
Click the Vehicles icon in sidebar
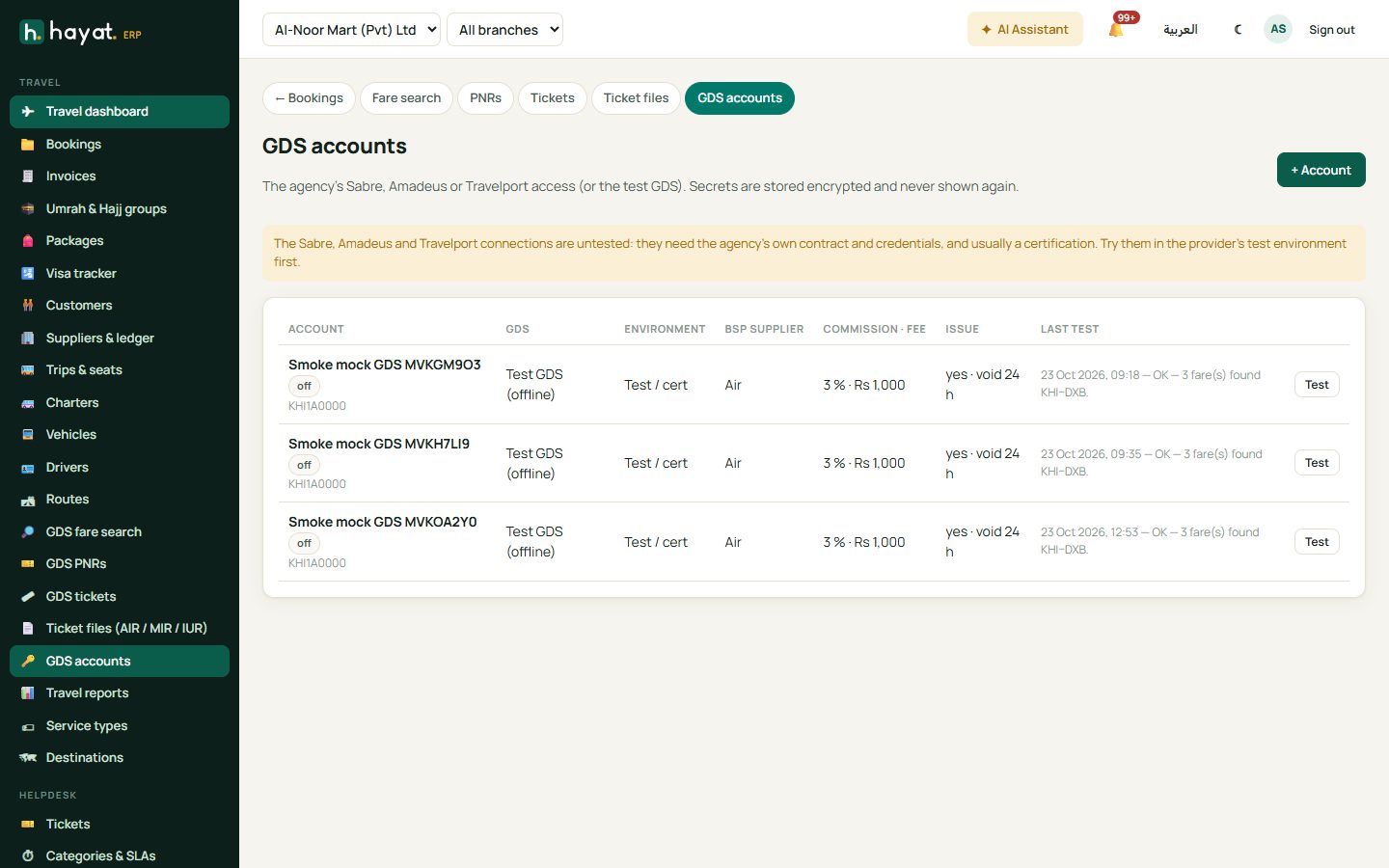28,435
